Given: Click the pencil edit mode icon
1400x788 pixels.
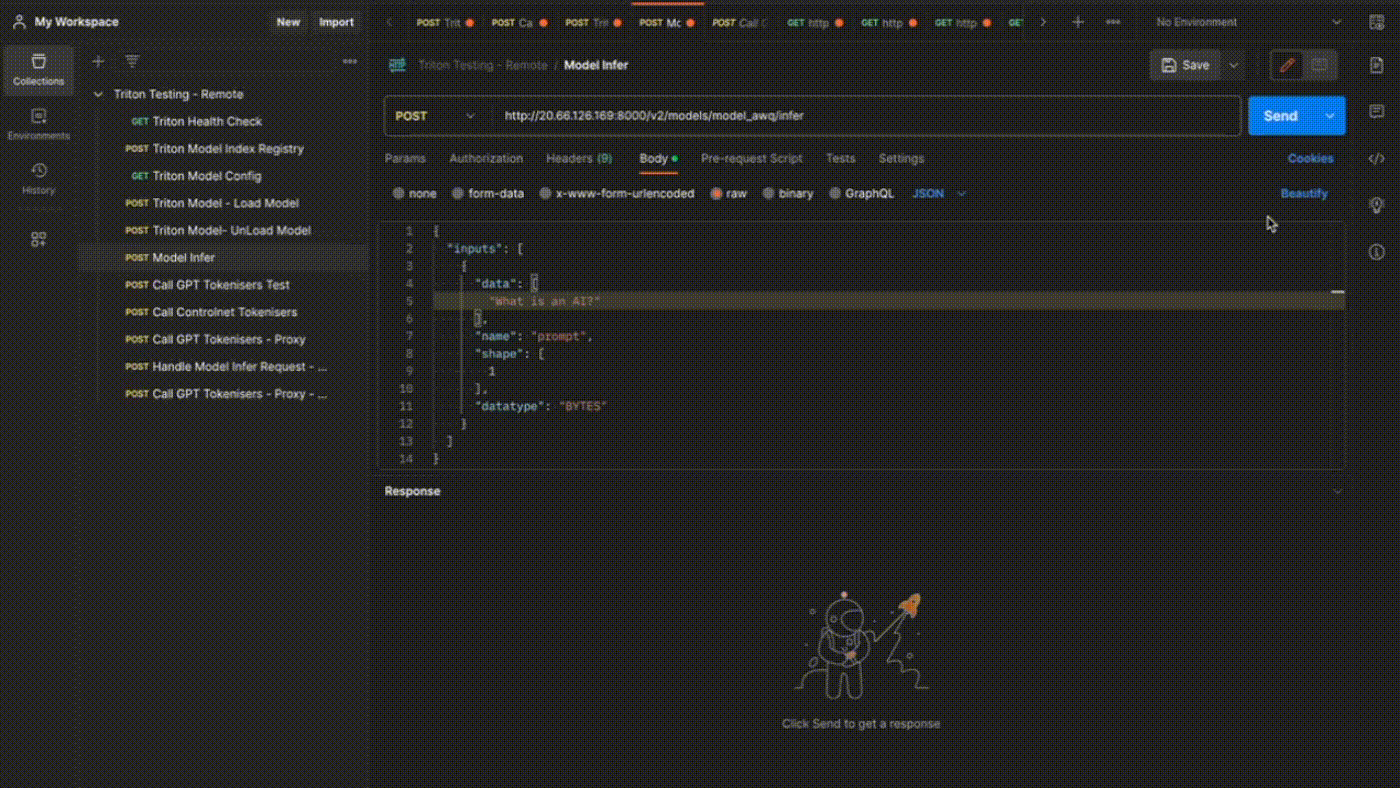Looking at the screenshot, I should click(1287, 65).
